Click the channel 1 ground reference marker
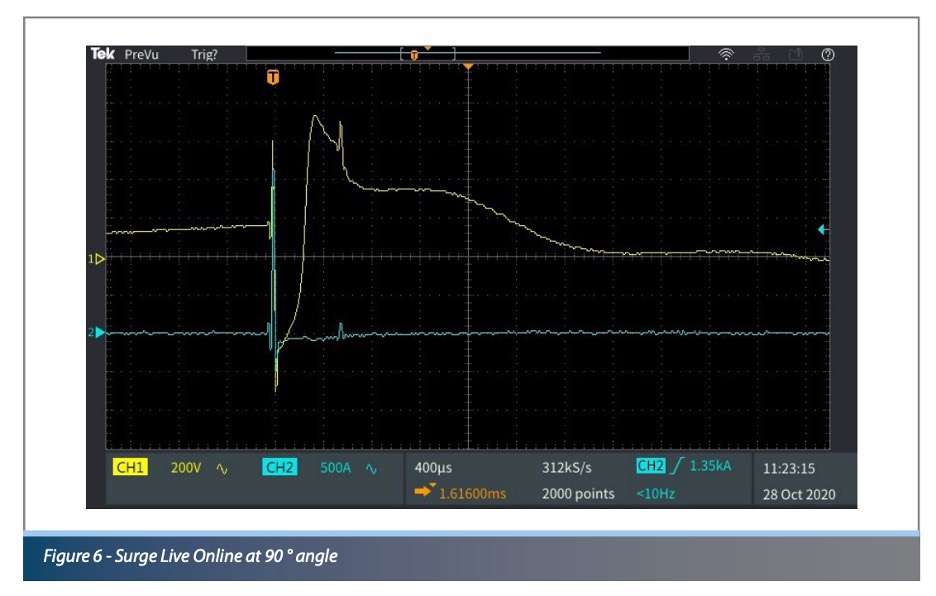 [98, 258]
